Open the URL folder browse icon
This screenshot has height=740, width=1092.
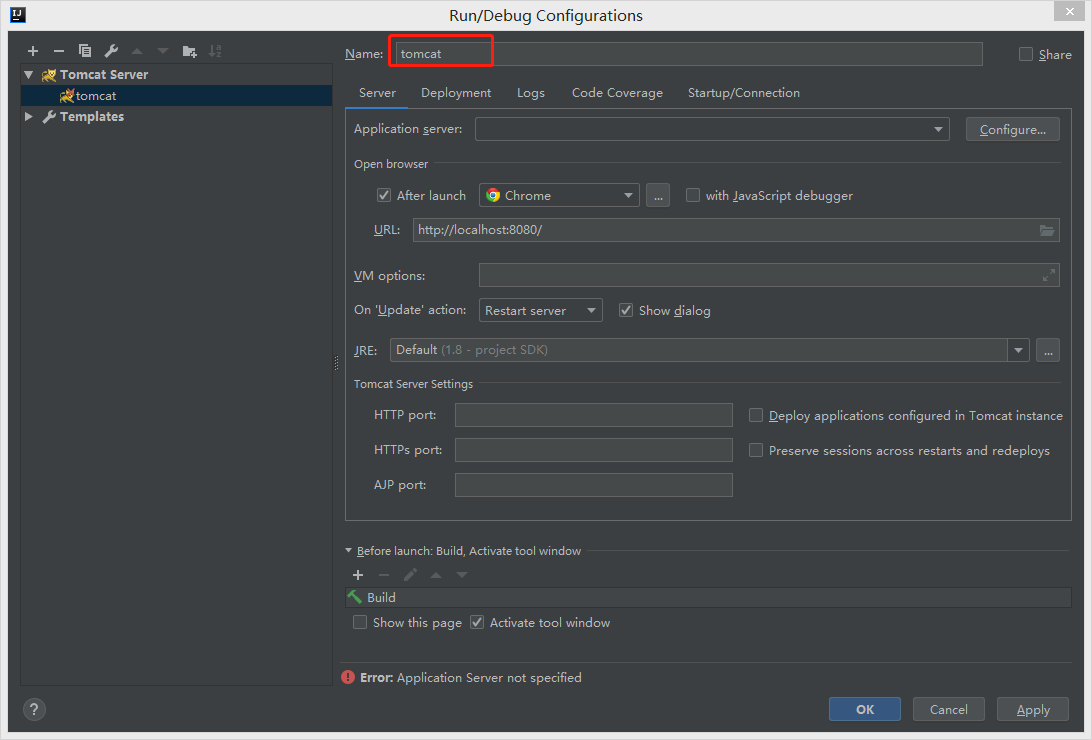click(1047, 230)
